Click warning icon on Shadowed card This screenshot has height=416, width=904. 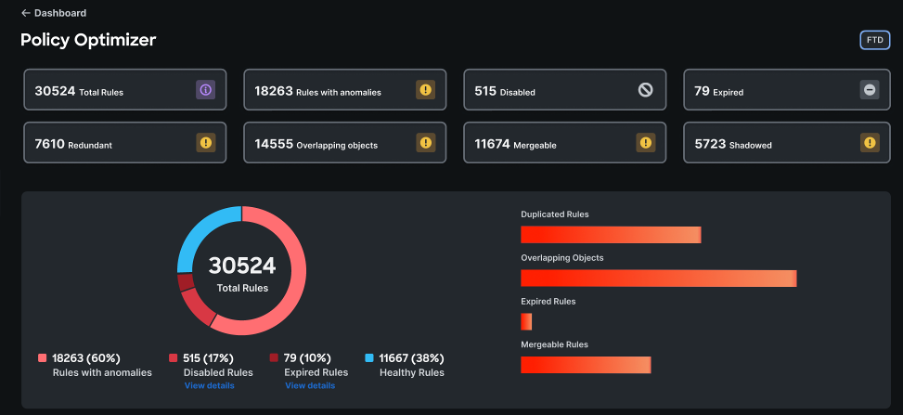tap(869, 143)
